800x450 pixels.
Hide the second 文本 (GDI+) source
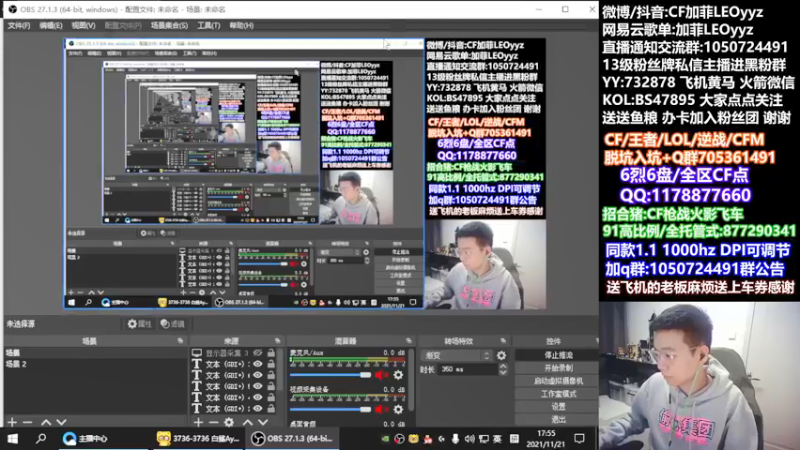tap(258, 376)
